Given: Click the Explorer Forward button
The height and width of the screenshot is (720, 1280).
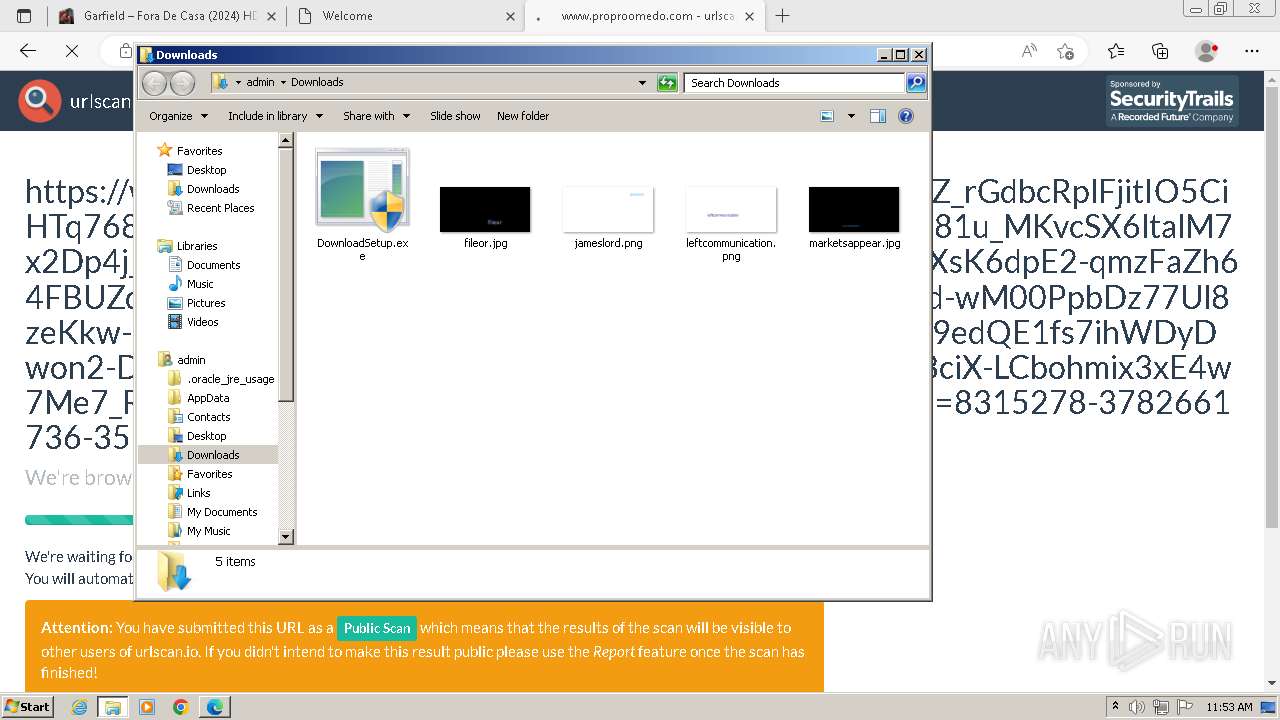Looking at the screenshot, I should coord(182,83).
